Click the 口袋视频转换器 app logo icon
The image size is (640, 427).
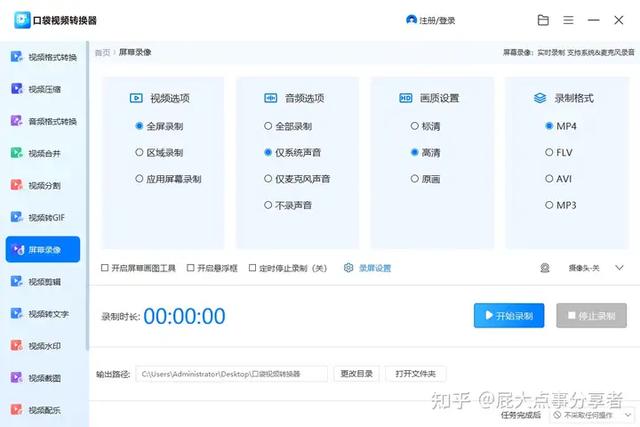coord(22,20)
